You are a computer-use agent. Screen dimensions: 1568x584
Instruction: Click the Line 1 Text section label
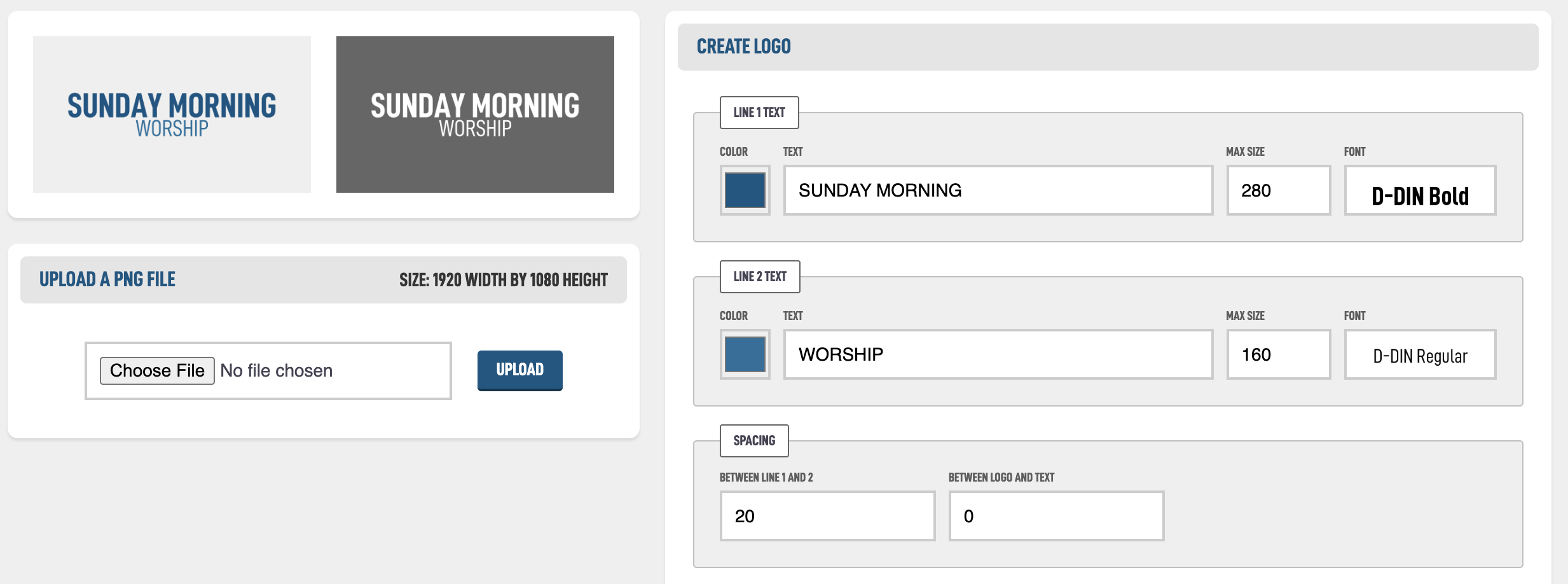pos(759,113)
